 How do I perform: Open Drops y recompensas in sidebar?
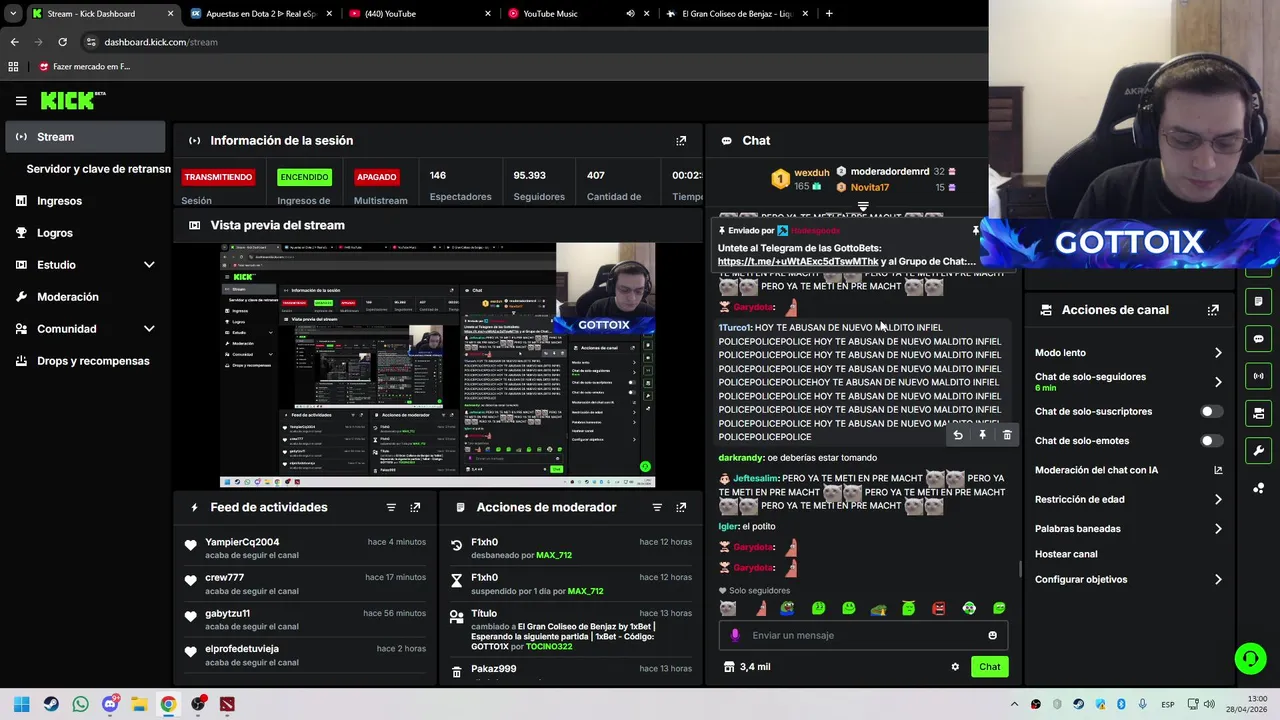click(x=85, y=361)
